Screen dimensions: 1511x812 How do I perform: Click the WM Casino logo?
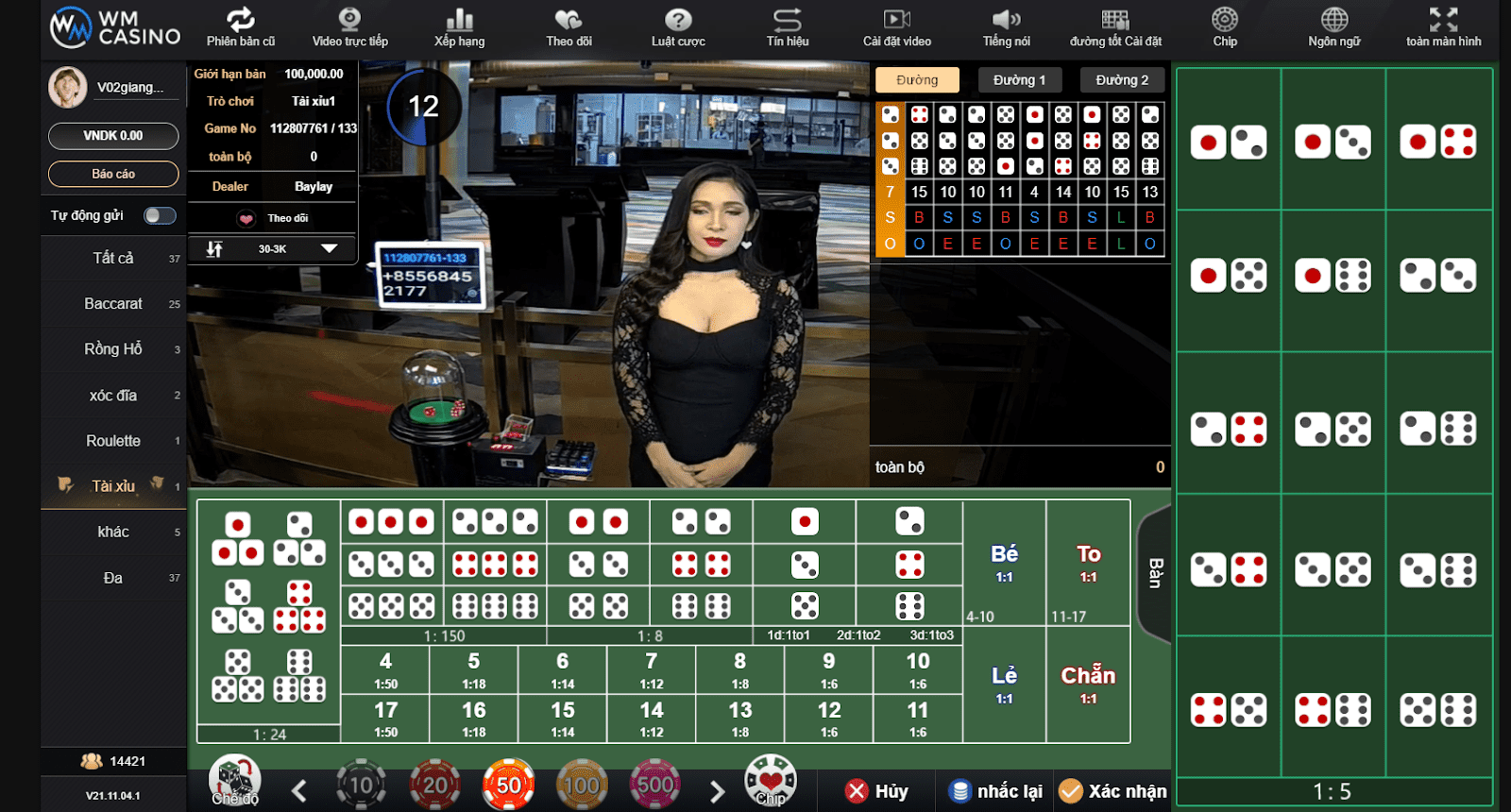pyautogui.click(x=114, y=28)
